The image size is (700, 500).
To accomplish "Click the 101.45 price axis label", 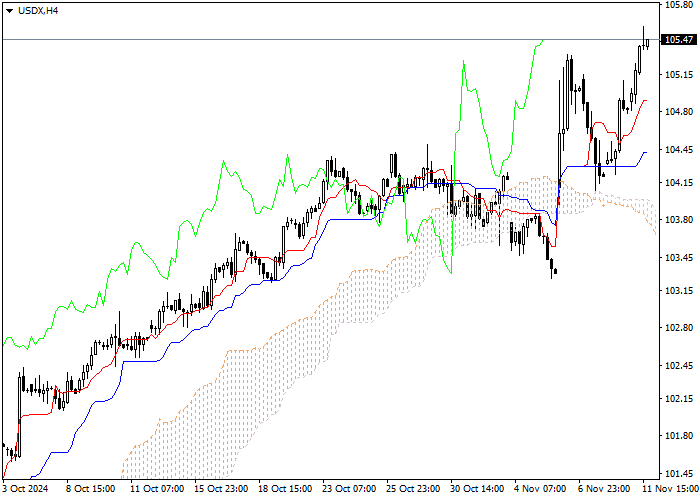I will [679, 474].
